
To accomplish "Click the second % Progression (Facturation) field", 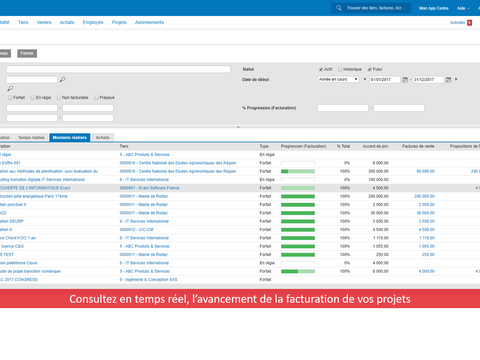I will pos(399,108).
